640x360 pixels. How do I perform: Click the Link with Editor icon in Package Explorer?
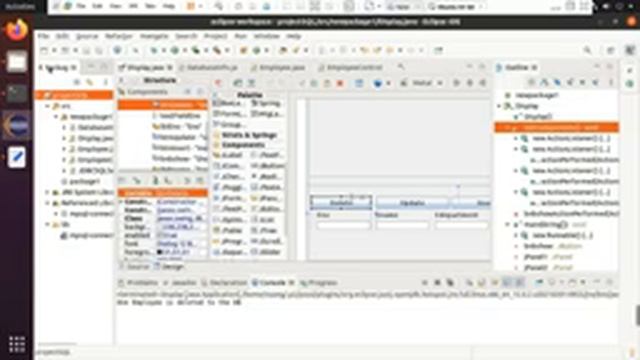(89, 82)
